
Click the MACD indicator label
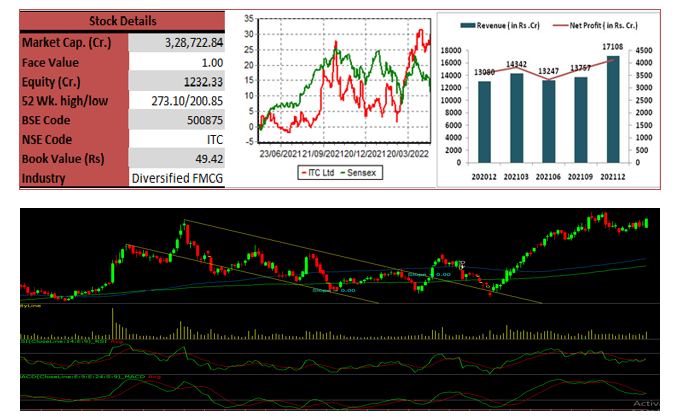91,377
